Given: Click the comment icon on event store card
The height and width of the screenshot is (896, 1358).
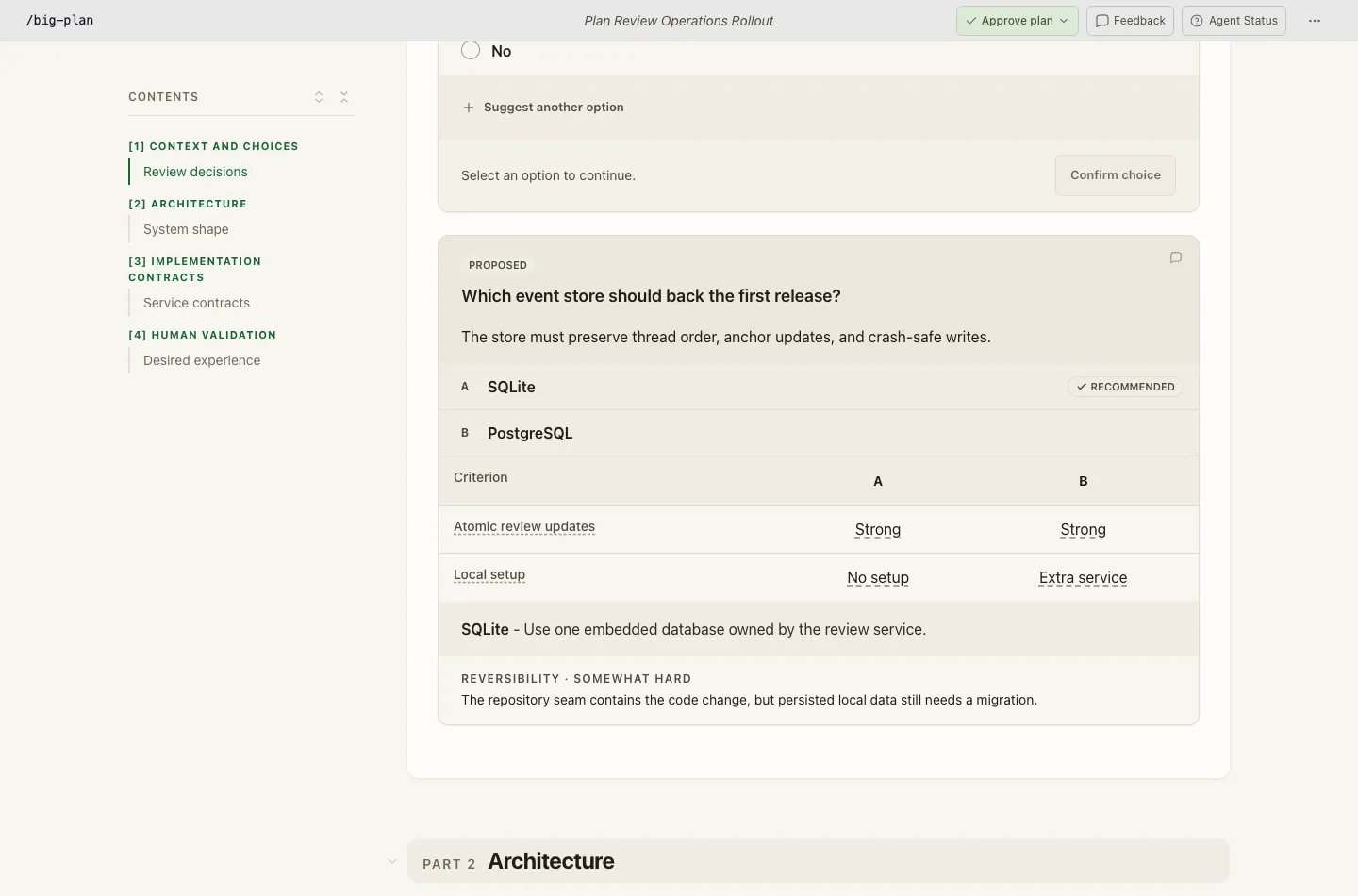Looking at the screenshot, I should (x=1176, y=257).
